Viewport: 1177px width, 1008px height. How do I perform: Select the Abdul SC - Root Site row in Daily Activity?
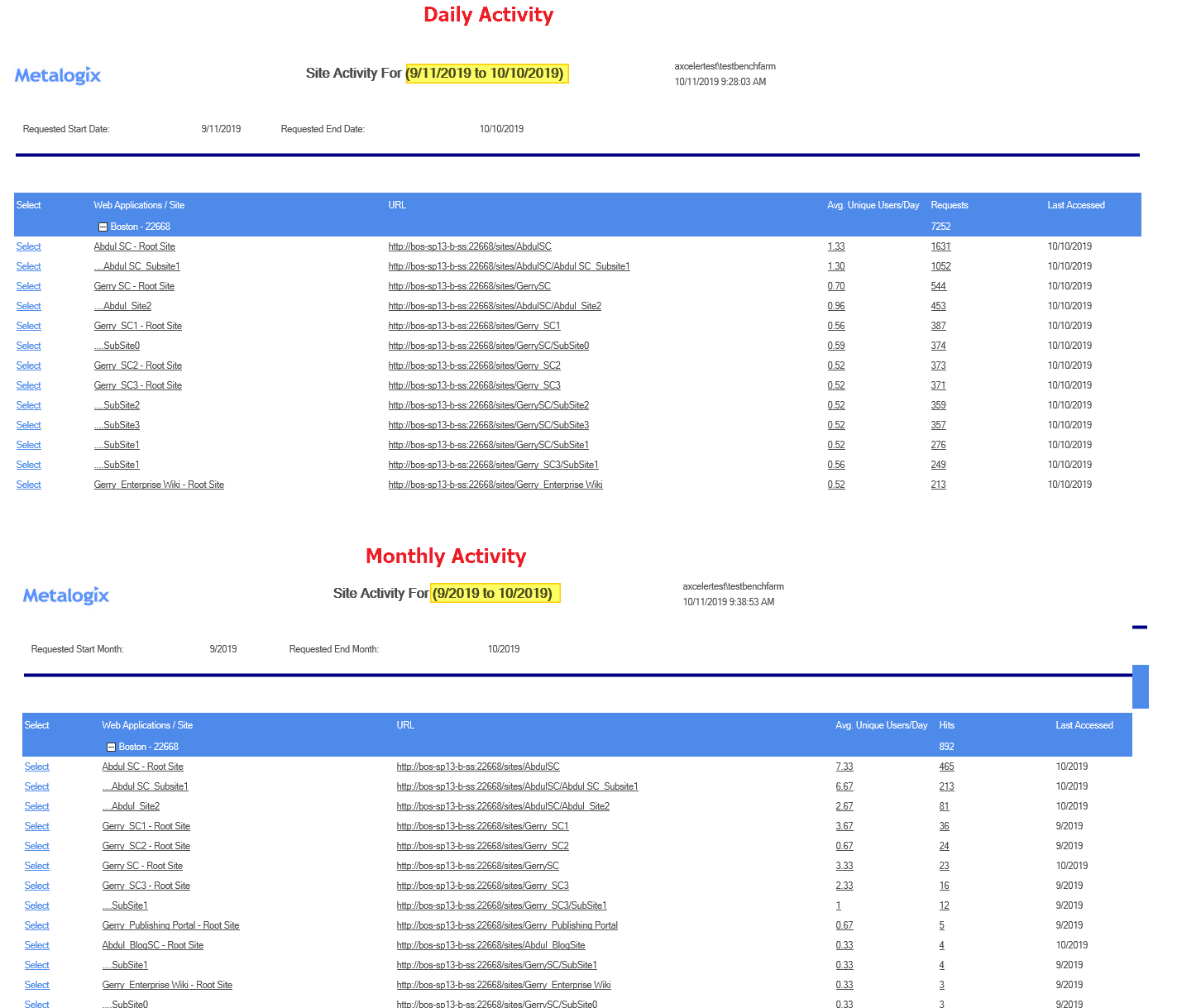pos(28,246)
